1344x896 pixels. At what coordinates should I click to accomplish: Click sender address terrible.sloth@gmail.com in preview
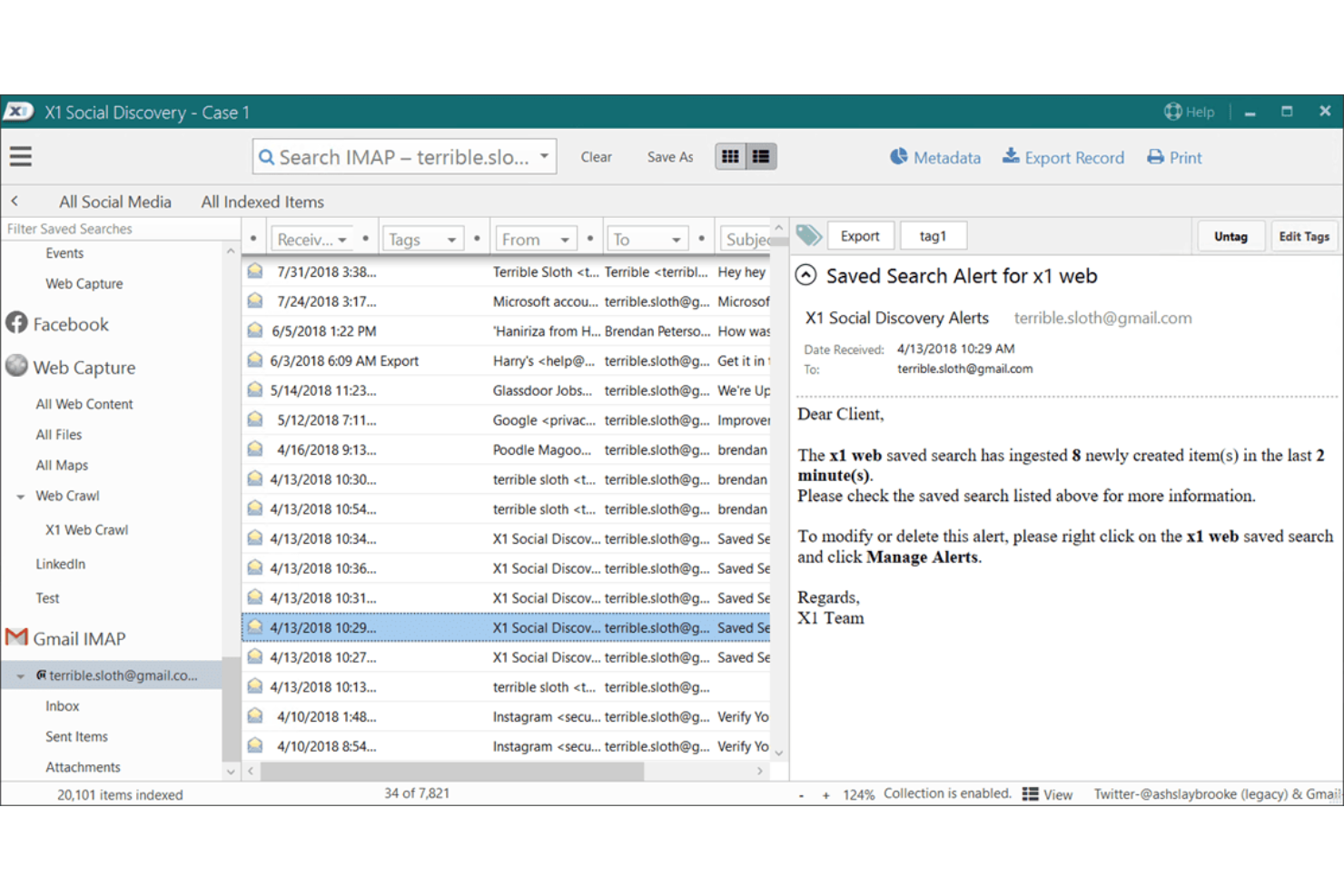[1102, 318]
